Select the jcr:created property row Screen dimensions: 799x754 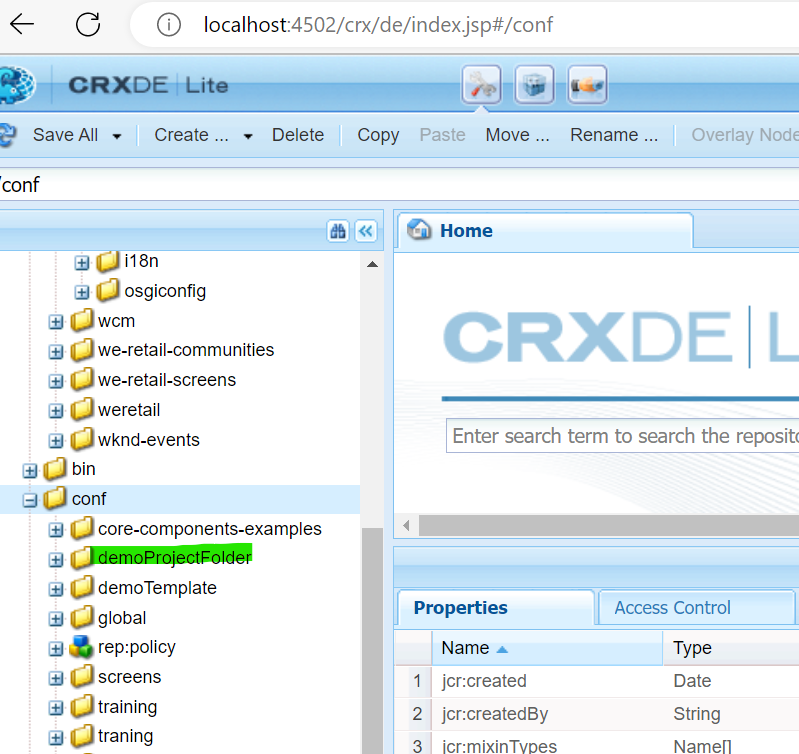[x=597, y=681]
